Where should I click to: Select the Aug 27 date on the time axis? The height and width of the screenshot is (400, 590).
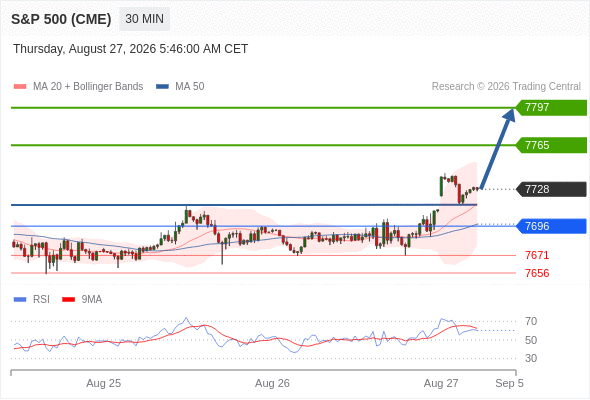(441, 383)
